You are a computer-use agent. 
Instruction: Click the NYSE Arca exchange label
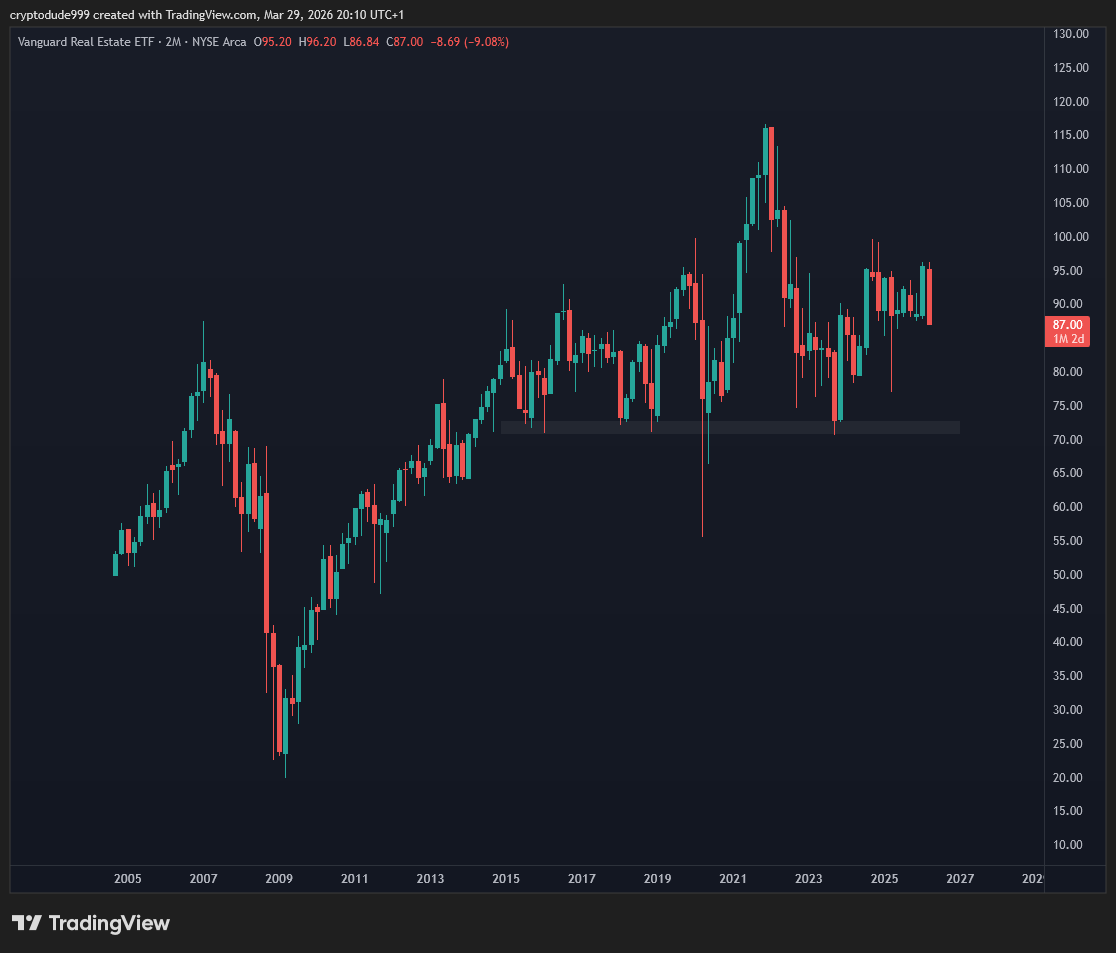point(219,42)
